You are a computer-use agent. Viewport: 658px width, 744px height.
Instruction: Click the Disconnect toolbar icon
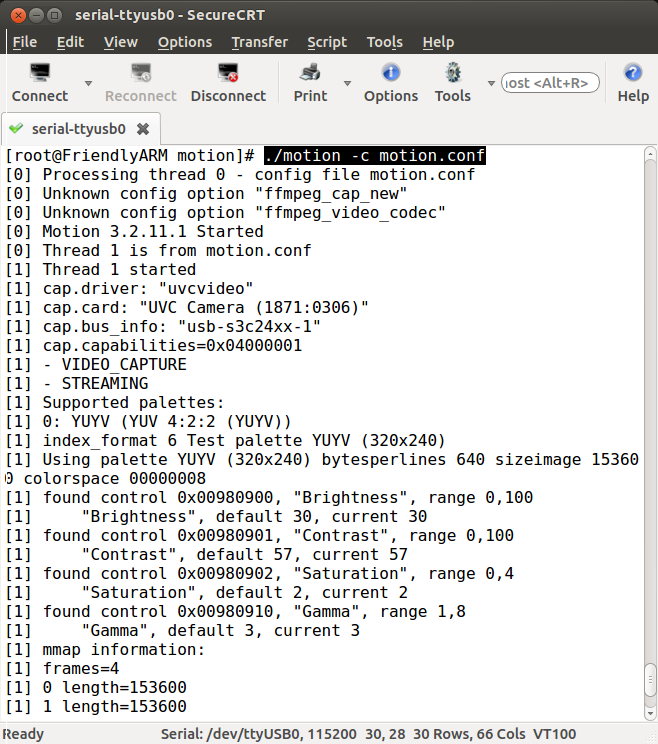pyautogui.click(x=228, y=73)
